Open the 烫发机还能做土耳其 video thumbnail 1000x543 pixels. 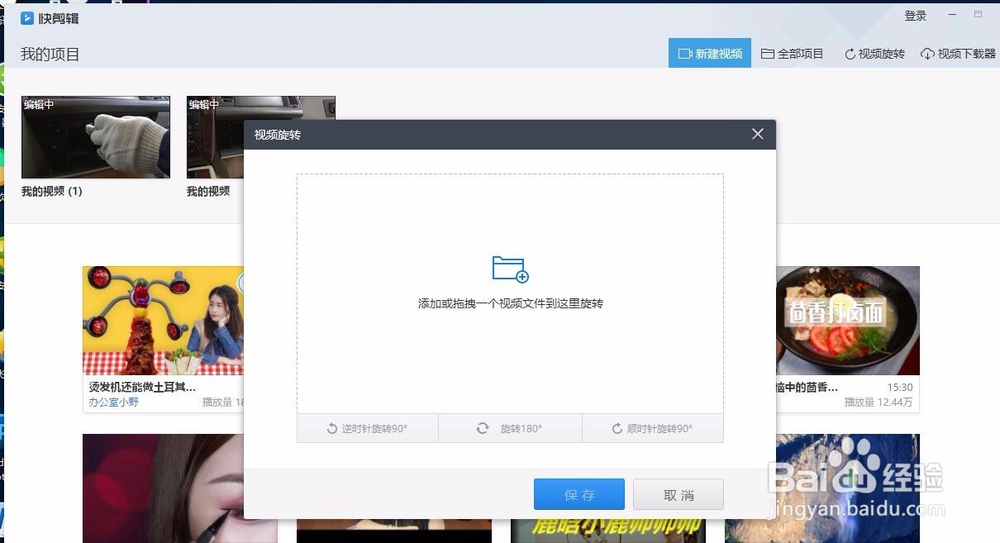(163, 320)
